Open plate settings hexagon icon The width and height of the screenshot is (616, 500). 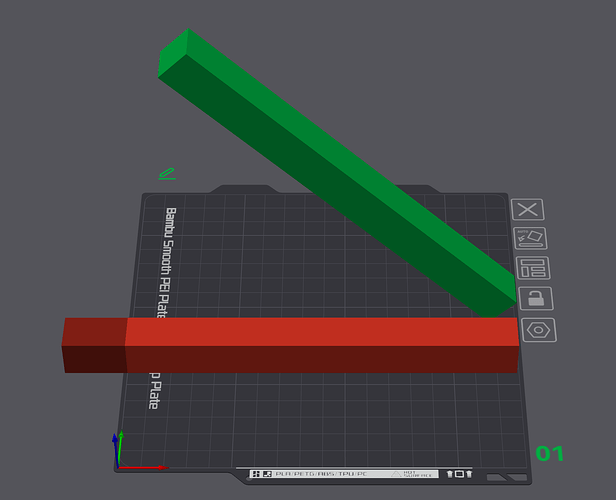click(x=539, y=330)
